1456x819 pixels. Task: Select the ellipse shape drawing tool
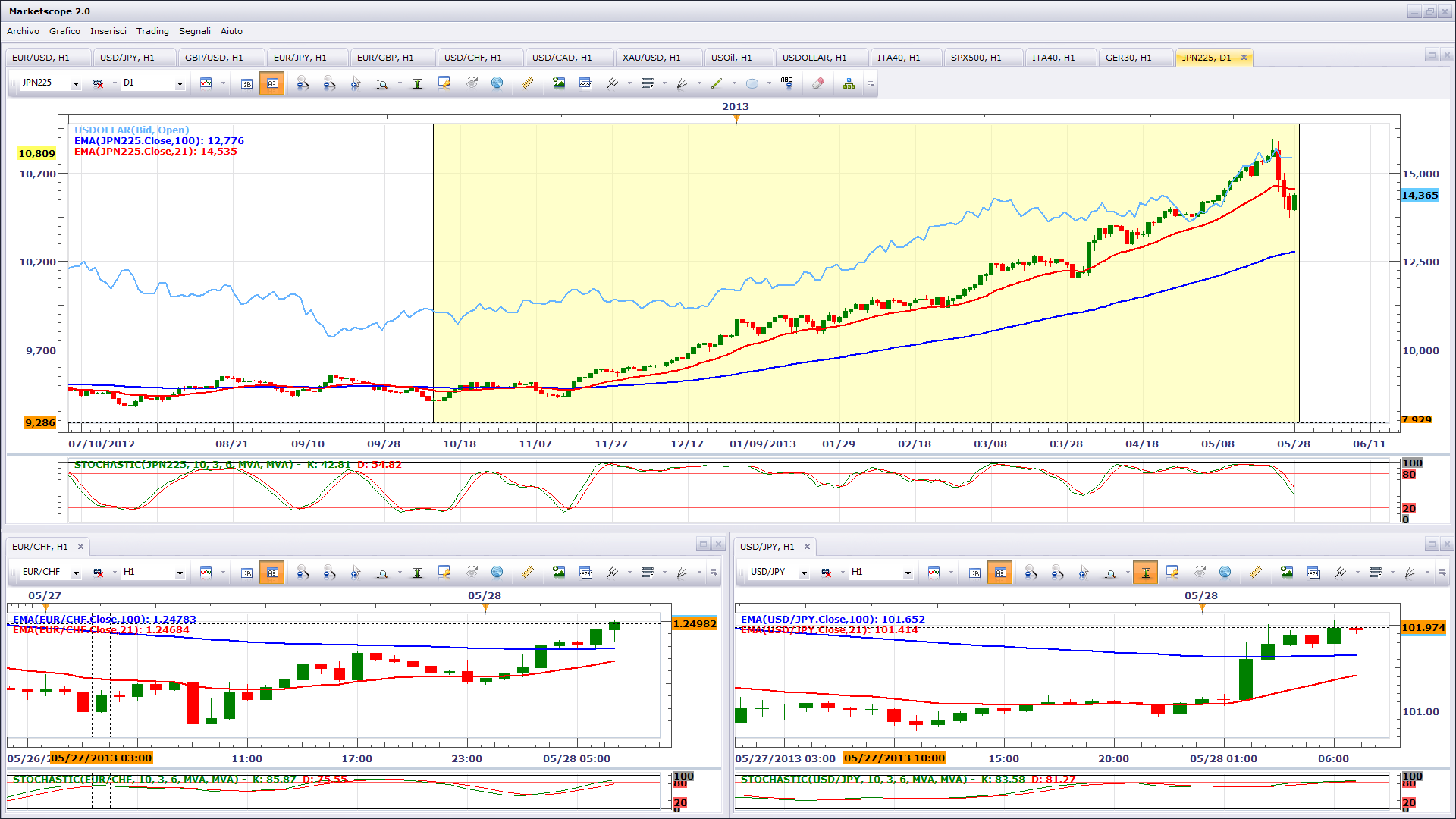tap(752, 83)
